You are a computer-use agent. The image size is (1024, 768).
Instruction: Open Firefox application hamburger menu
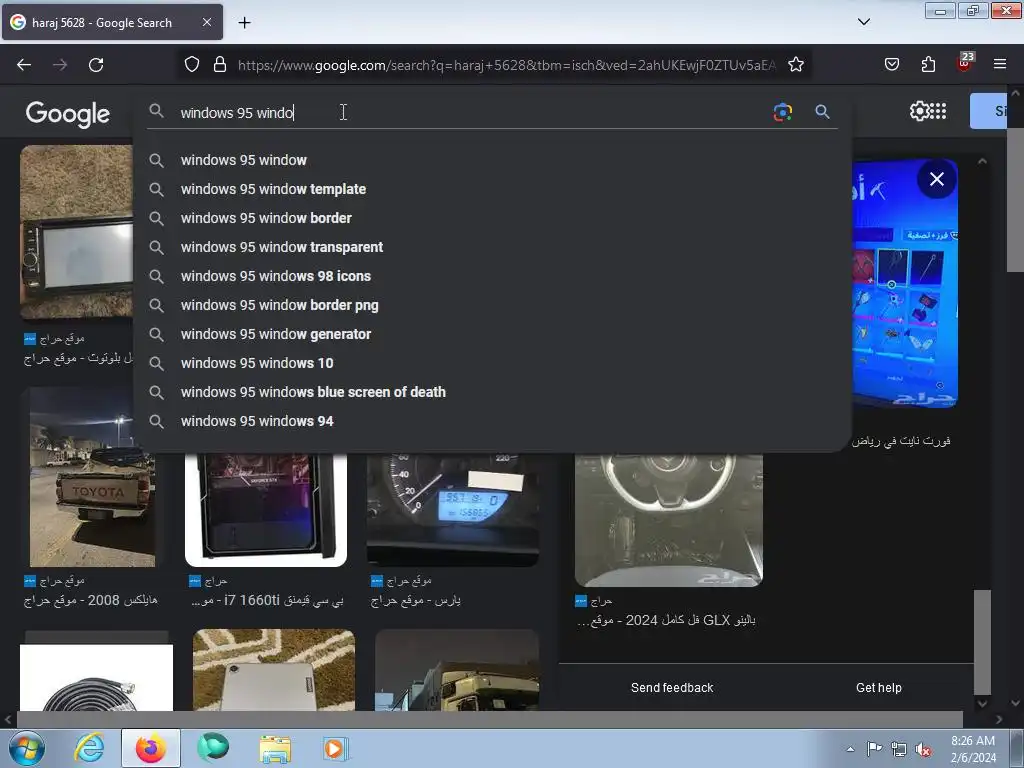1000,65
